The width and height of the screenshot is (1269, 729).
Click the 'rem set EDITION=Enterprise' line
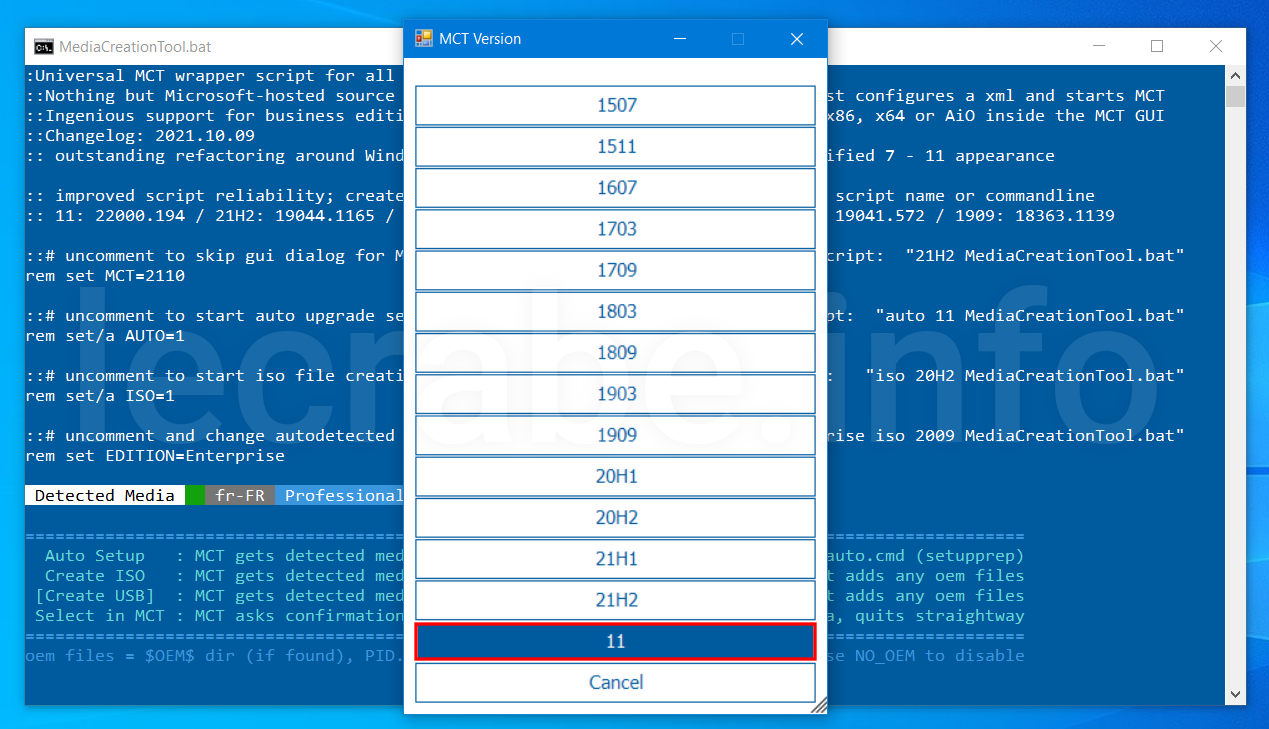[x=155, y=455]
